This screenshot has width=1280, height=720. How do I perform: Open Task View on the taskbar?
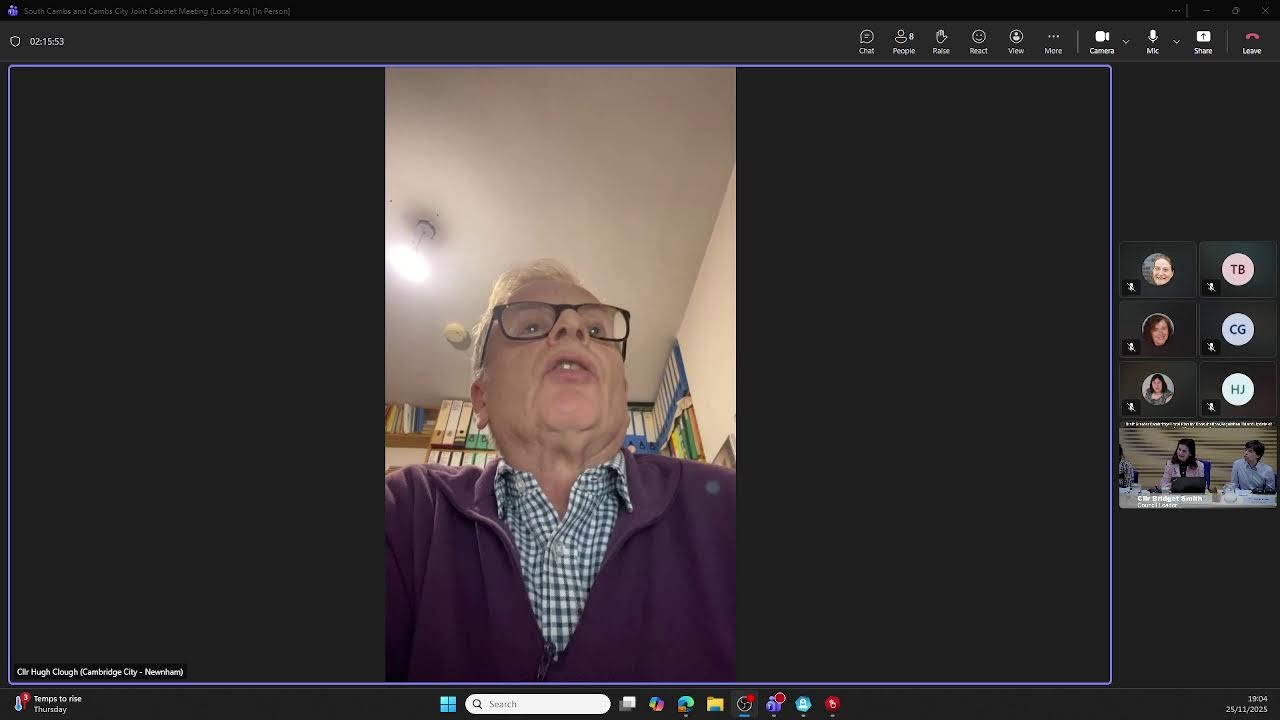pos(627,704)
